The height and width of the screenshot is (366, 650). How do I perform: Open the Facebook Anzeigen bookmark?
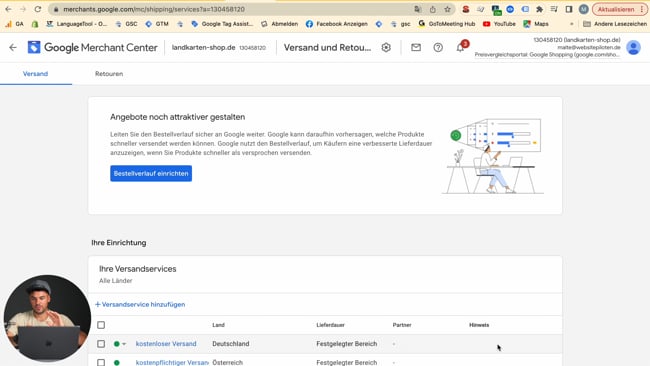click(337, 24)
